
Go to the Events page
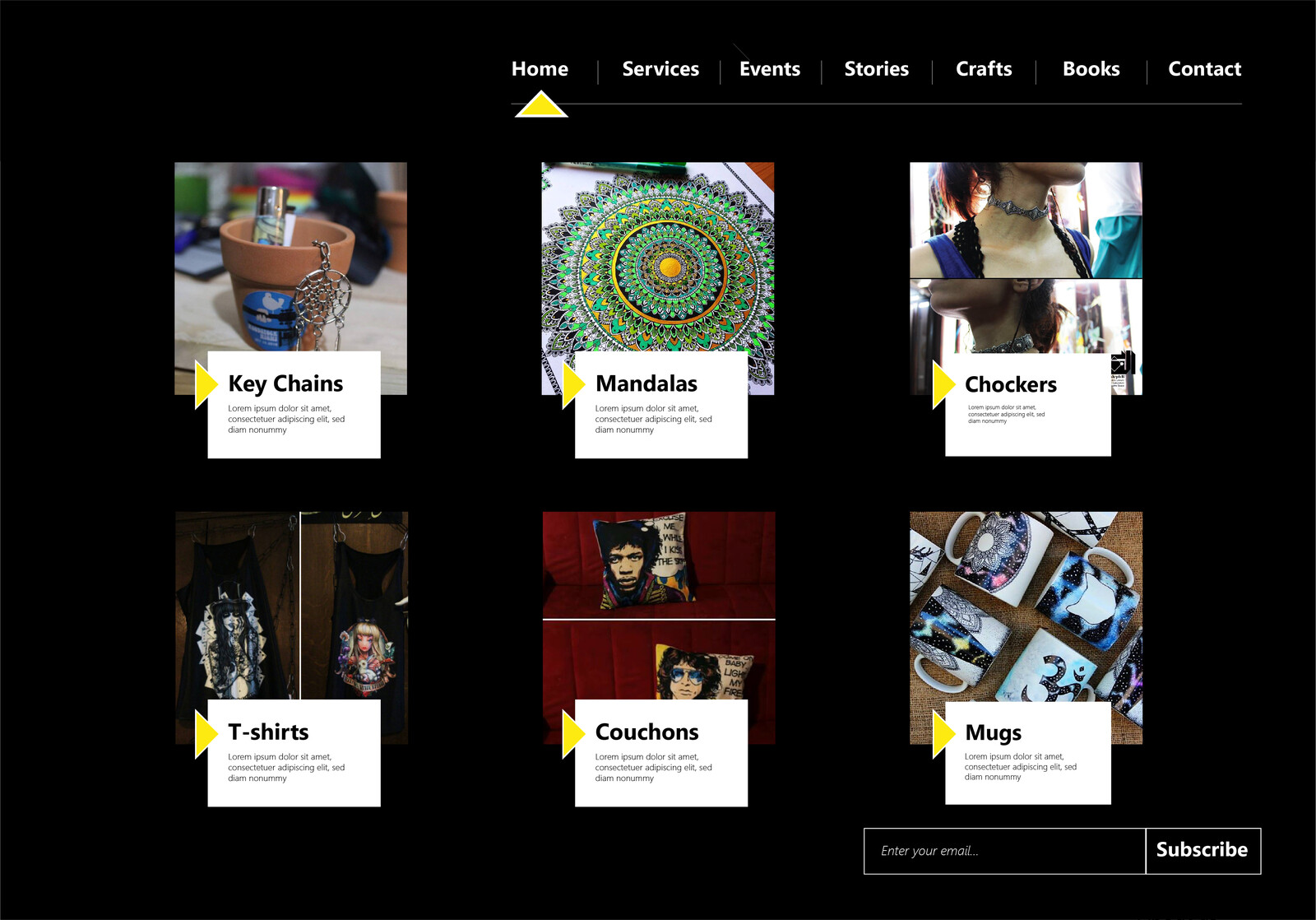[770, 69]
